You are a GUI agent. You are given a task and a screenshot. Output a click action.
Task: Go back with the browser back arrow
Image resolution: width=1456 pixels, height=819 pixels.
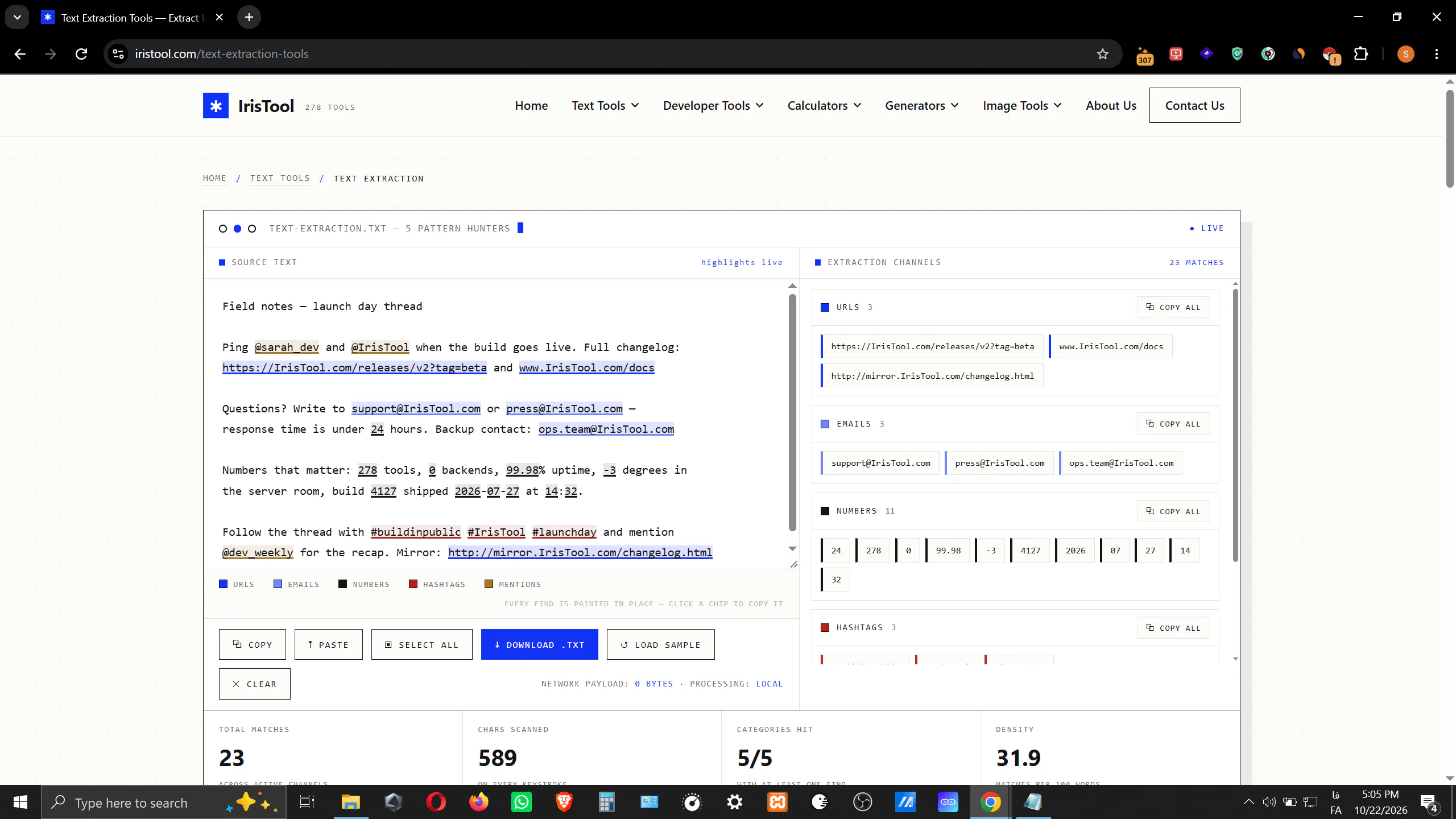click(20, 54)
